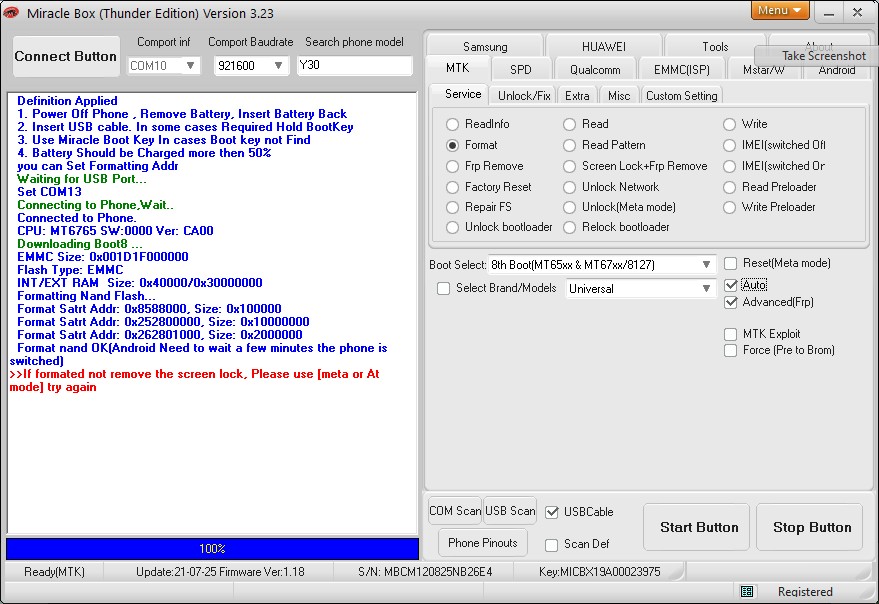The height and width of the screenshot is (604, 879).
Task: Enable the Scan Def checkbox
Action: (x=552, y=545)
